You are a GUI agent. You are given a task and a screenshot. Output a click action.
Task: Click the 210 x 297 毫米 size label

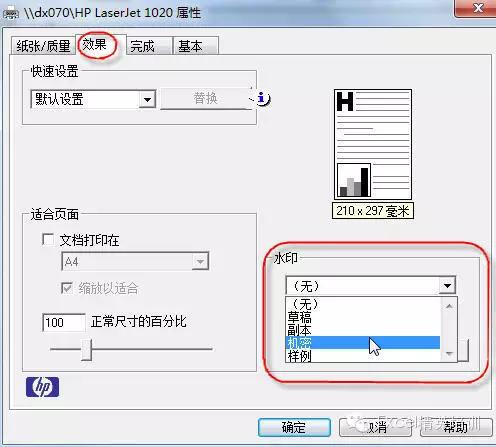click(373, 211)
